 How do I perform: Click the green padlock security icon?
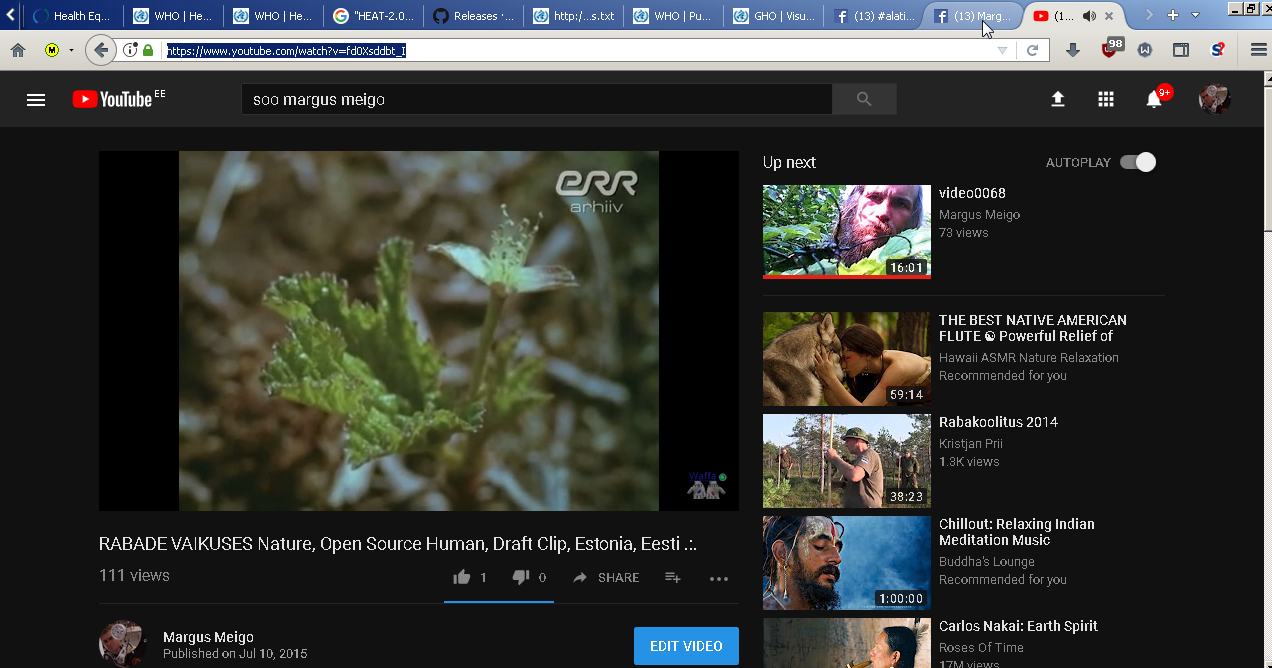[x=148, y=50]
